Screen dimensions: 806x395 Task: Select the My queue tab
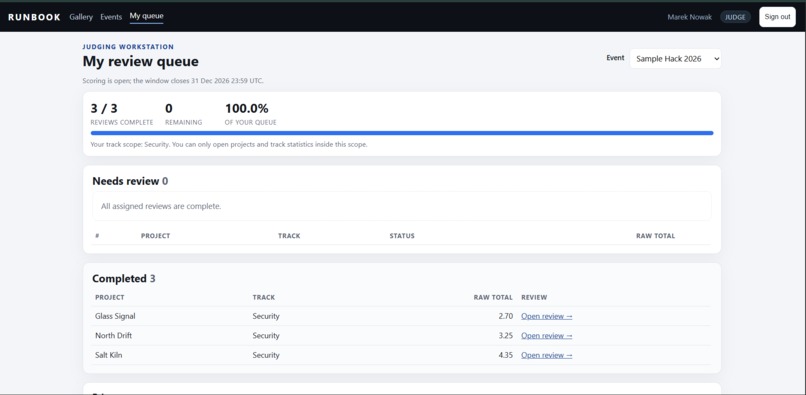click(146, 16)
